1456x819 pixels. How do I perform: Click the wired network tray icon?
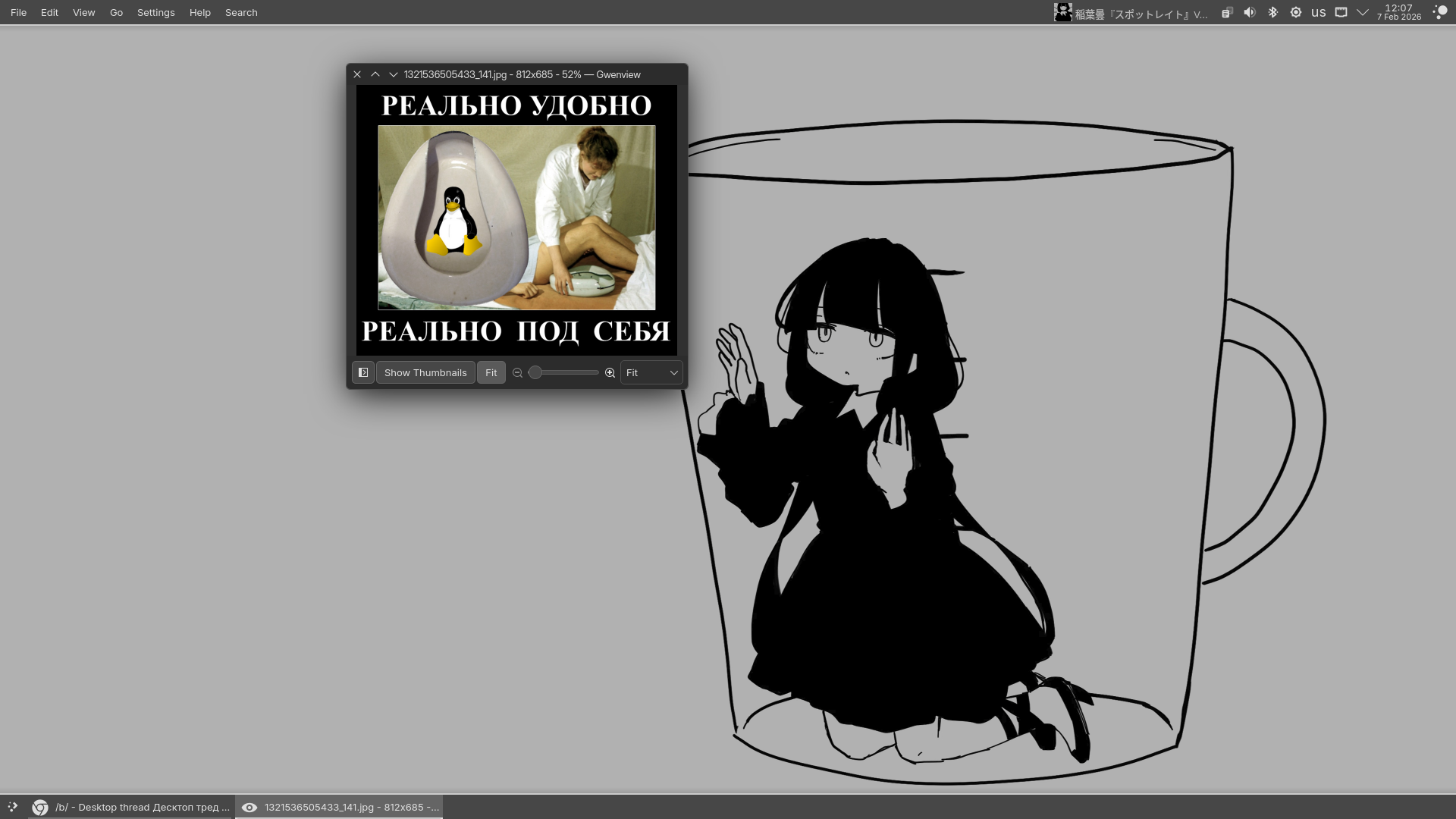pos(1341,12)
